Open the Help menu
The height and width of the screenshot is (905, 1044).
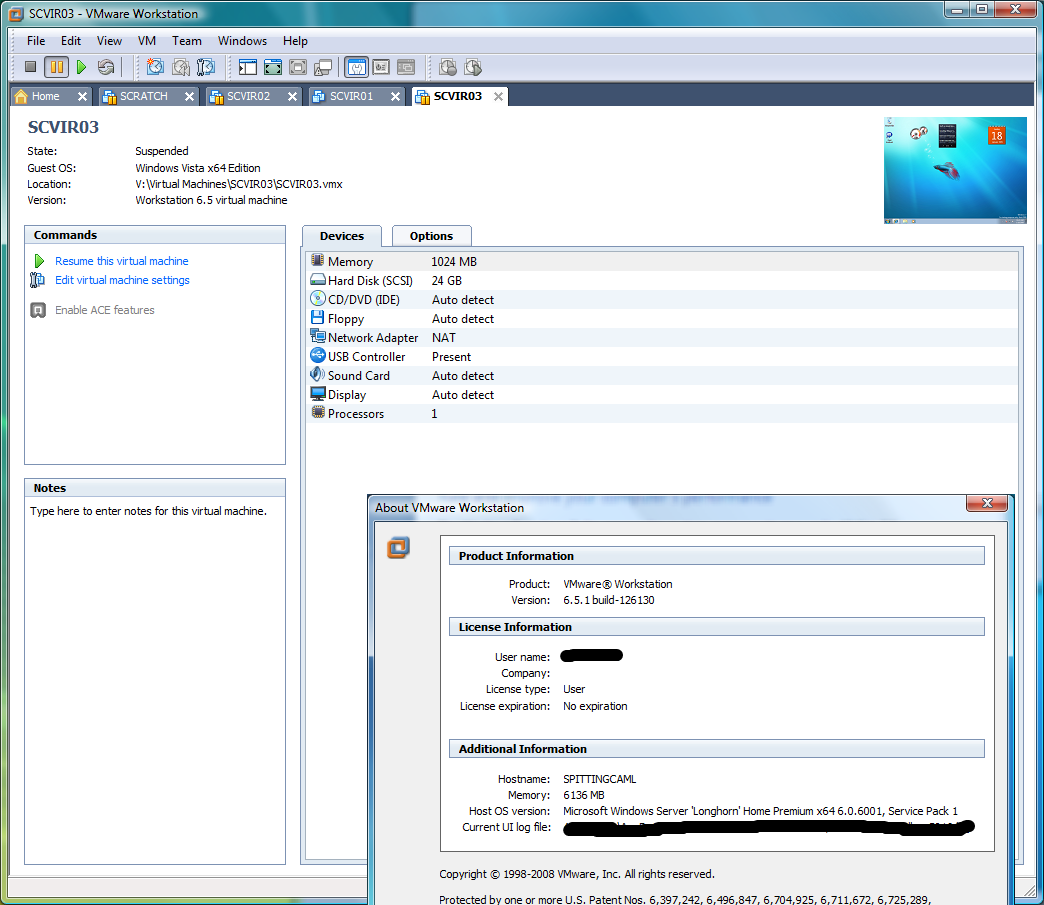coord(295,41)
